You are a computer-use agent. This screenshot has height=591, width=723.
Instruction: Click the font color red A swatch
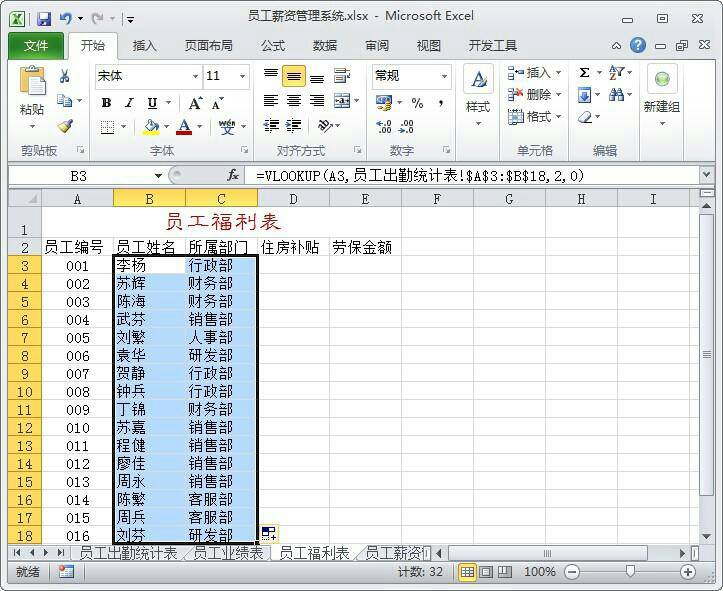pyautogui.click(x=183, y=127)
